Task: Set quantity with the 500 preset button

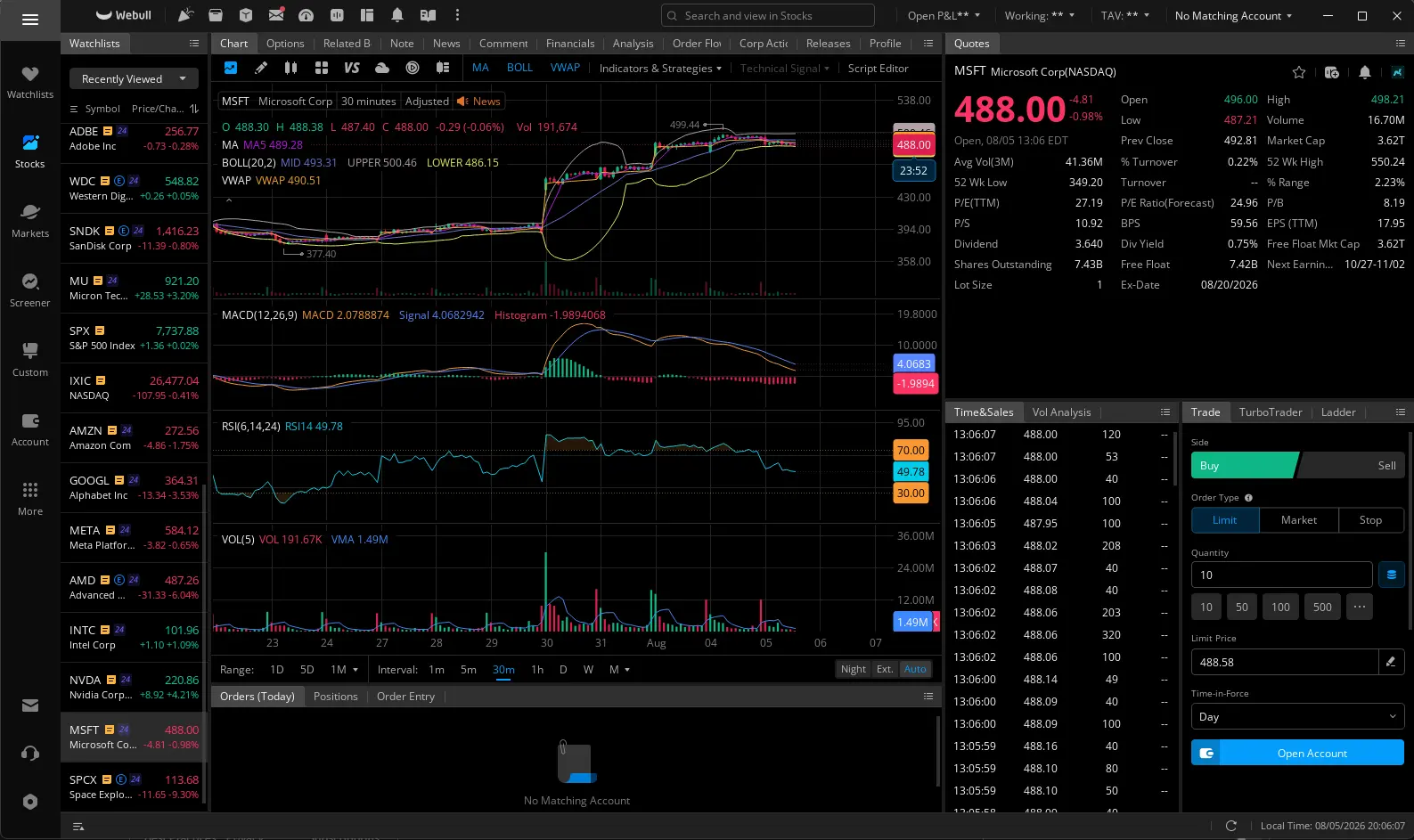Action: tap(1322, 608)
